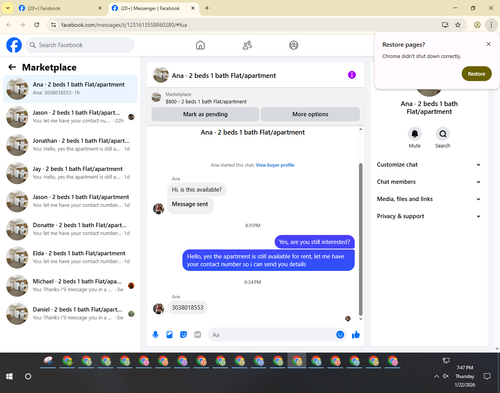Open Michael's conversation in the list
The width and height of the screenshot is (500, 393).
tap(70, 286)
